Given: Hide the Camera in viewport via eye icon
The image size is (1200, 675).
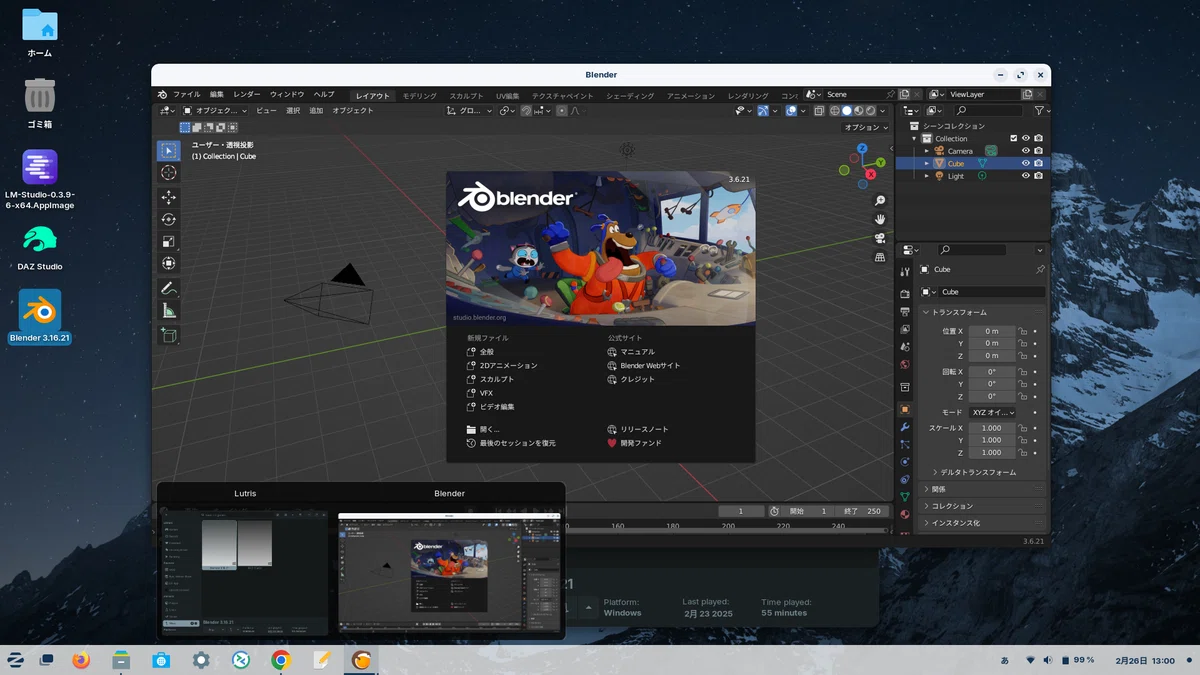Looking at the screenshot, I should click(1025, 151).
